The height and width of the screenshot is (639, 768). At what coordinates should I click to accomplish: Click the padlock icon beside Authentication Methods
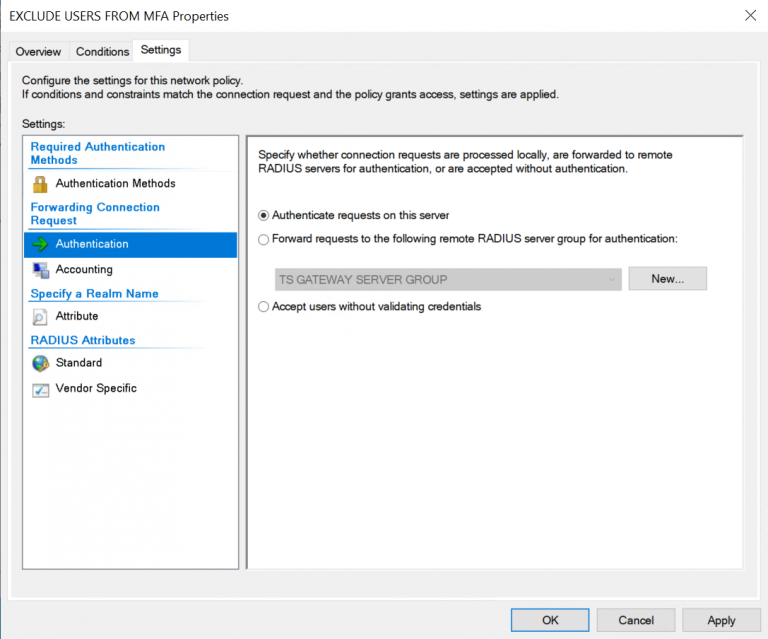pos(40,184)
